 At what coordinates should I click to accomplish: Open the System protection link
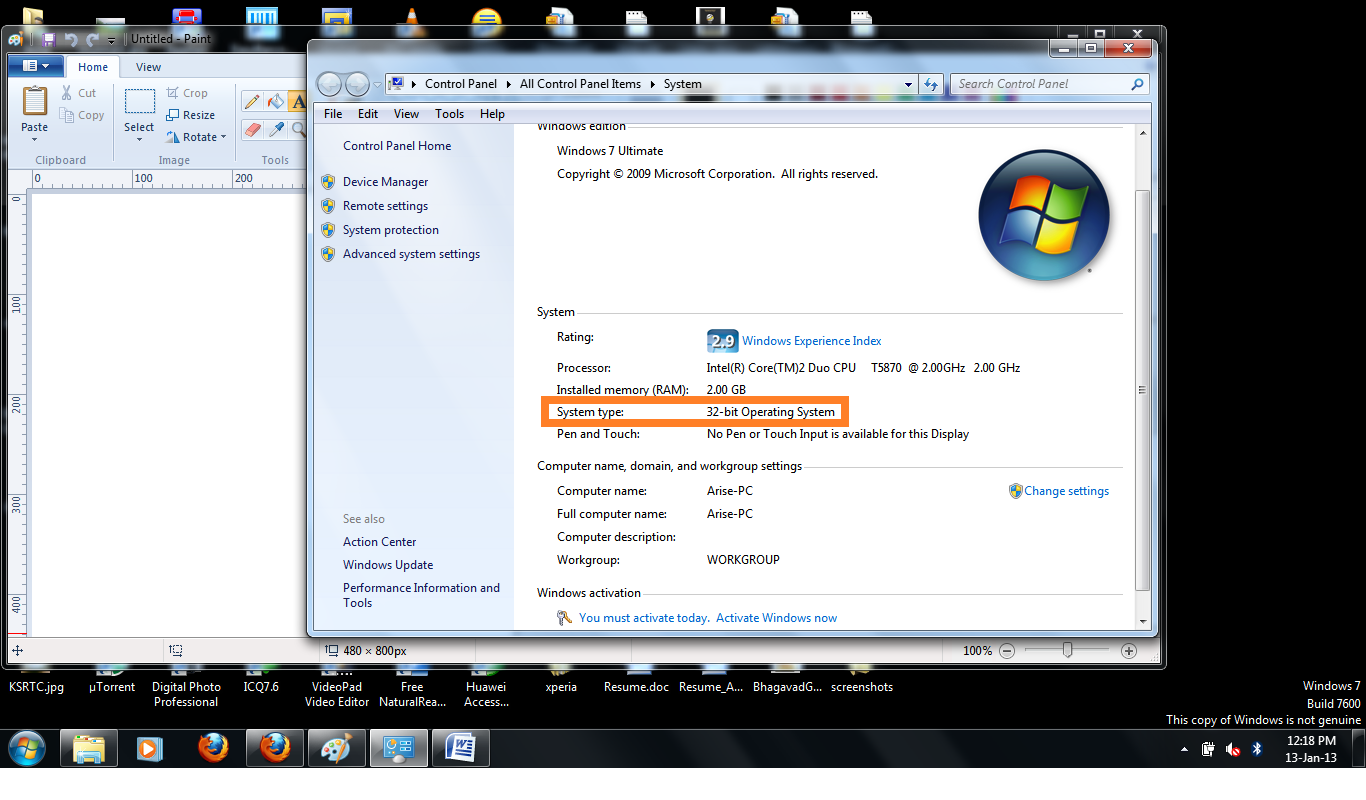pos(390,230)
